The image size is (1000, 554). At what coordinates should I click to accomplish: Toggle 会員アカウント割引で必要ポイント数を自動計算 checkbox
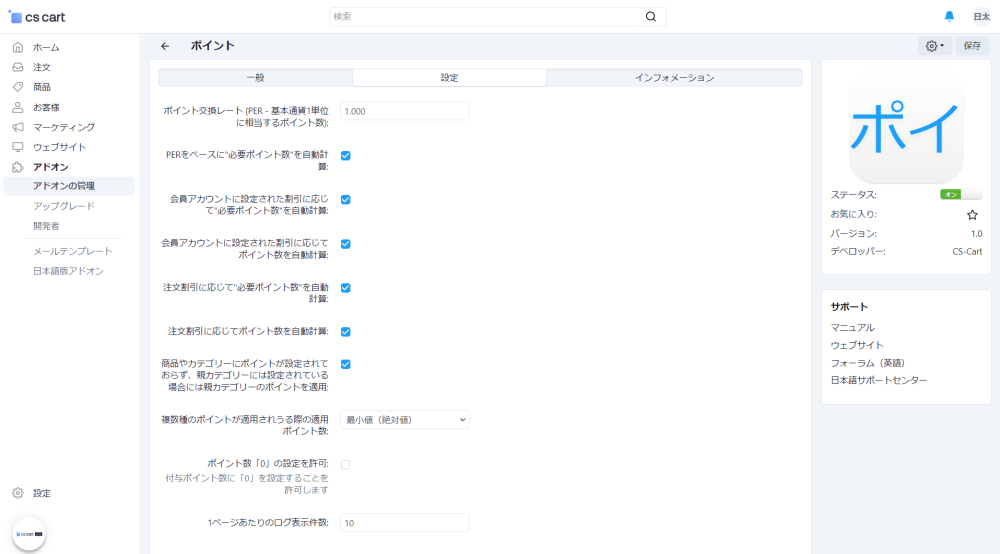(x=346, y=200)
